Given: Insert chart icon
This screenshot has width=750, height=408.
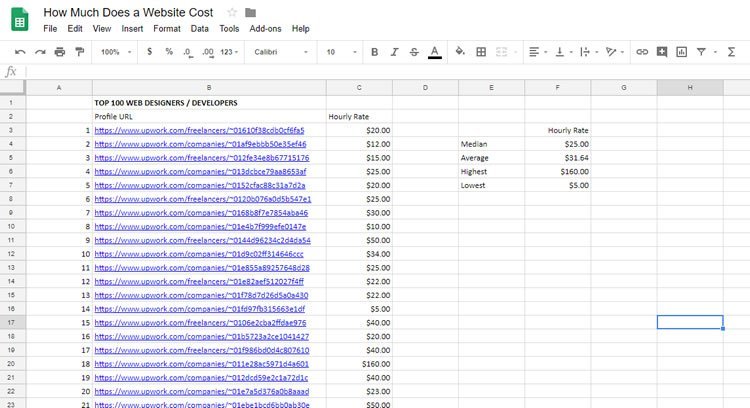Looking at the screenshot, I should pos(682,52).
